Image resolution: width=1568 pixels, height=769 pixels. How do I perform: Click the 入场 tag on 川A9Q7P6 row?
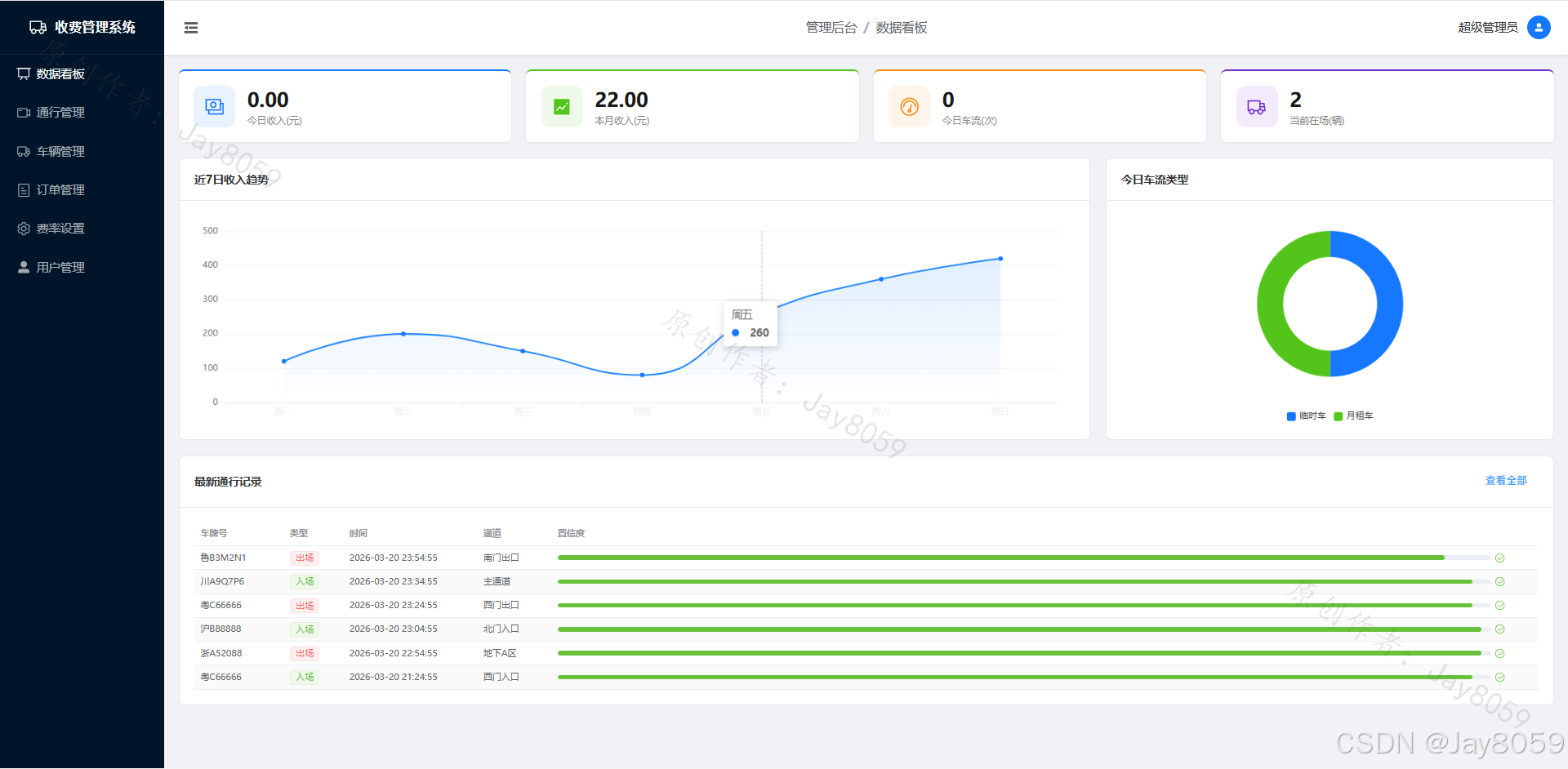point(305,582)
